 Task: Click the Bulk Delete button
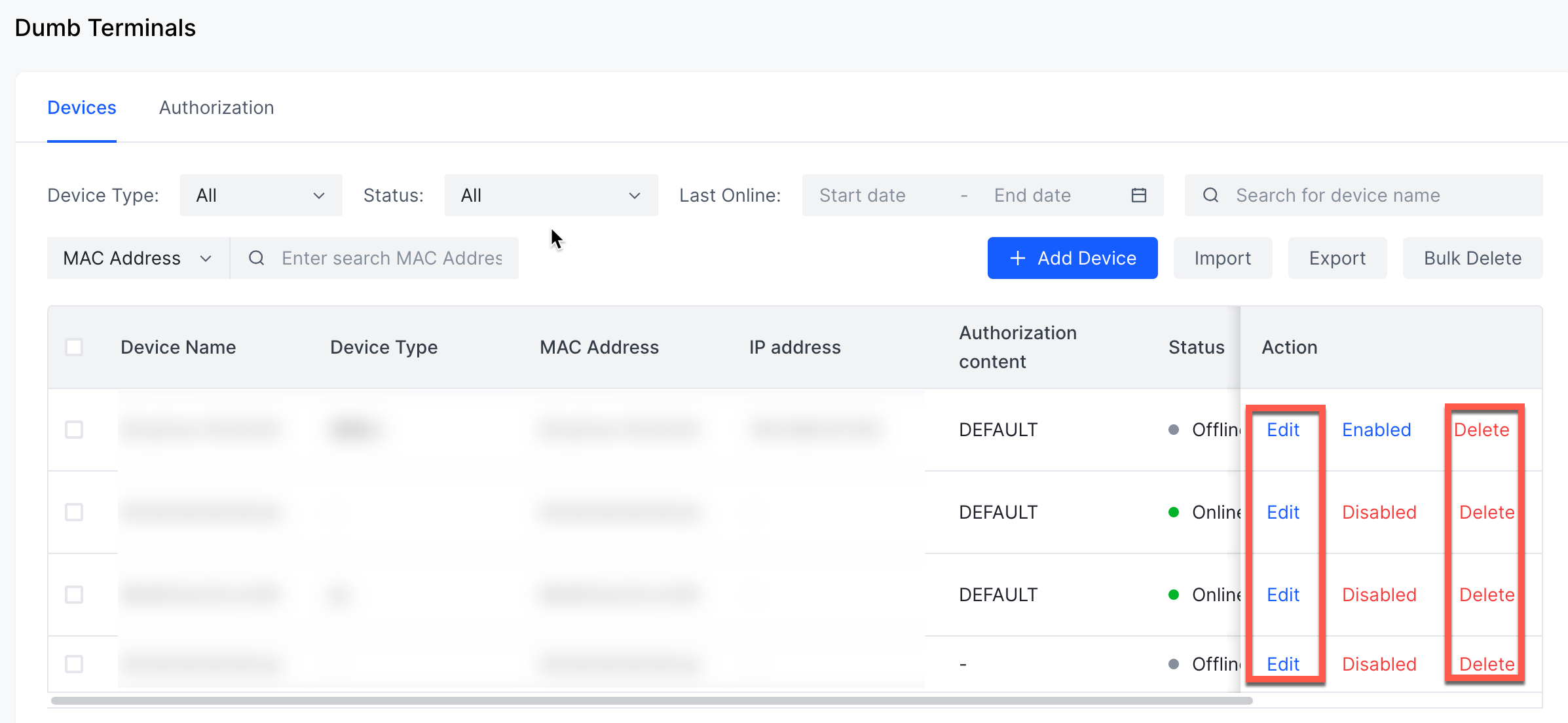pyautogui.click(x=1473, y=258)
